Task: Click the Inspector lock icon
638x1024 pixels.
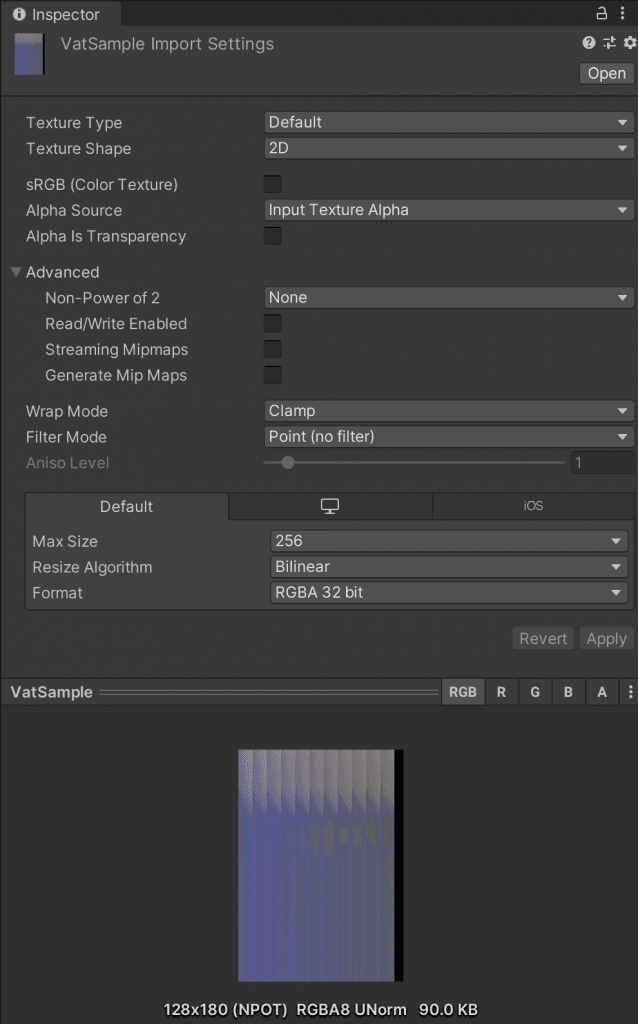Action: pos(602,14)
